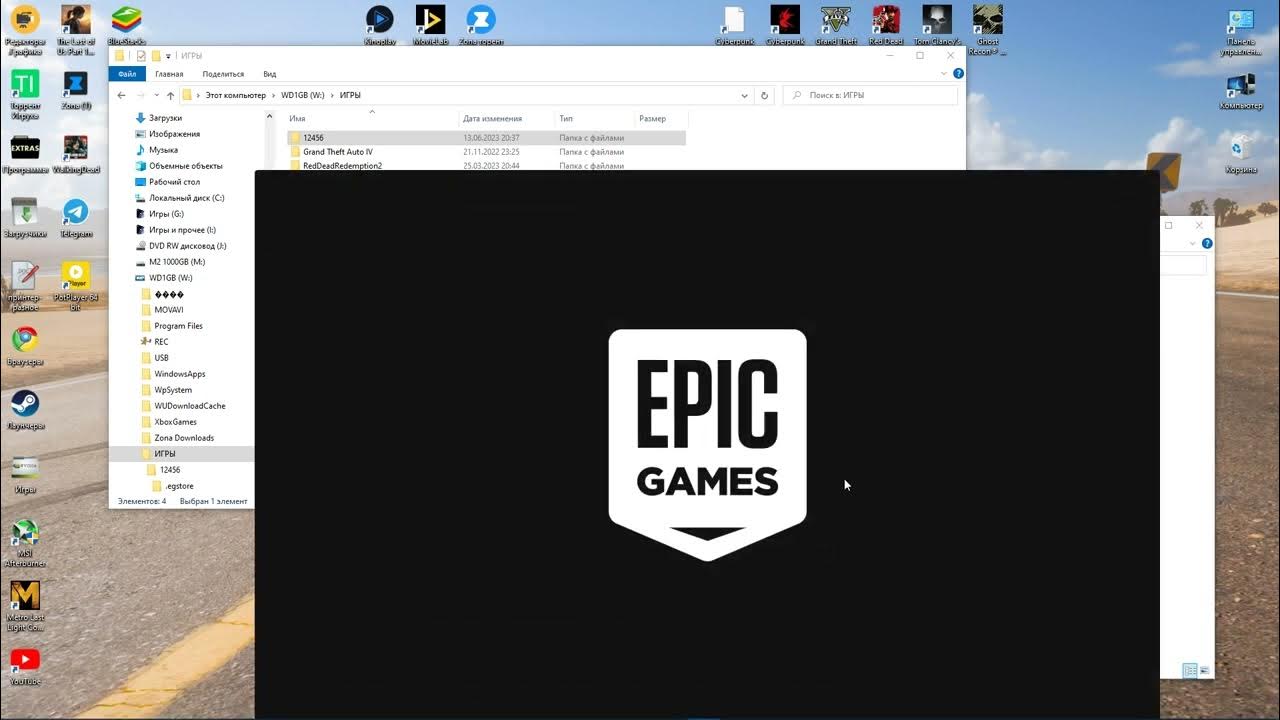Open the Steam Лаунчеры desktop icon

pyautogui.click(x=25, y=410)
